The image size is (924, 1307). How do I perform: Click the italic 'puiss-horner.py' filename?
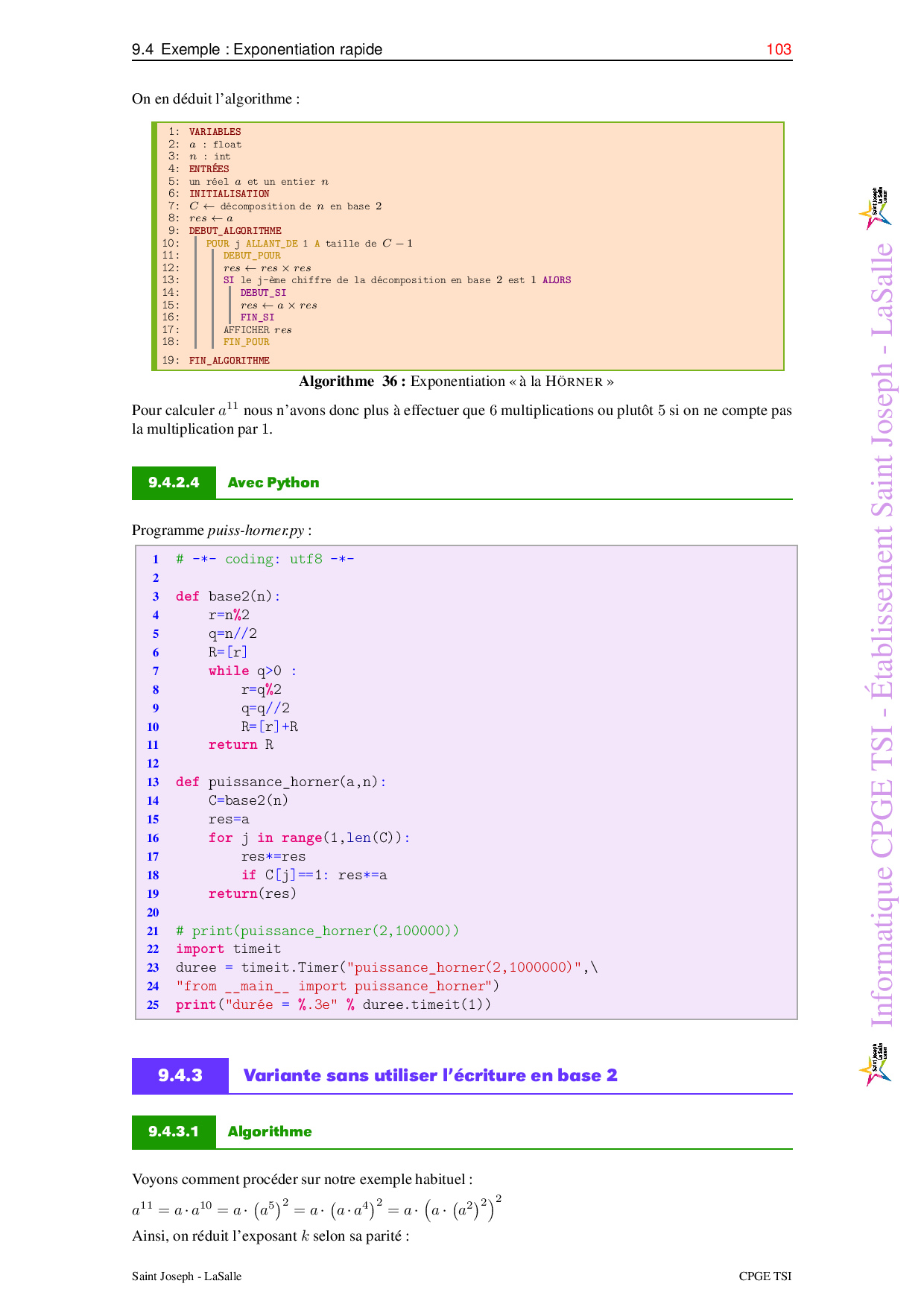(x=256, y=531)
